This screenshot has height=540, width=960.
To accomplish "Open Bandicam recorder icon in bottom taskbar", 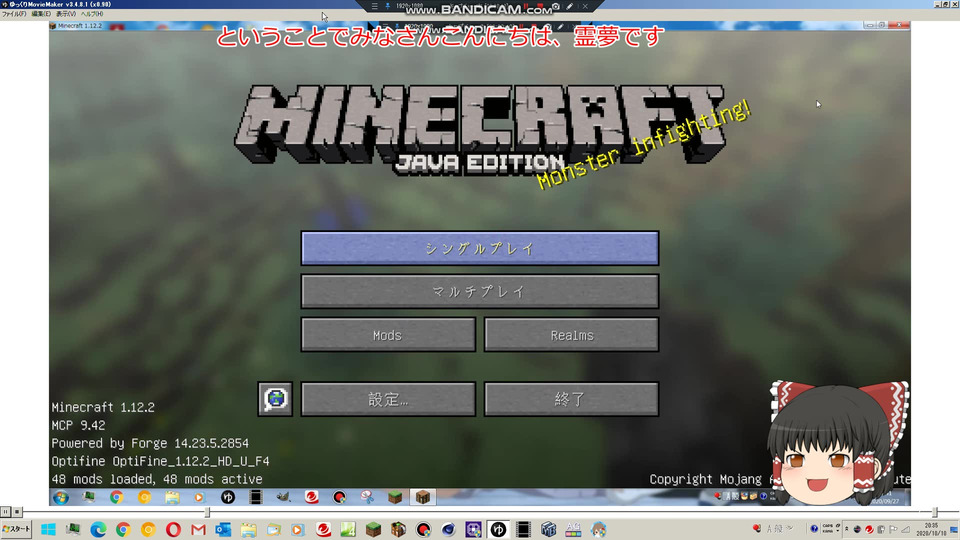I will coord(423,530).
